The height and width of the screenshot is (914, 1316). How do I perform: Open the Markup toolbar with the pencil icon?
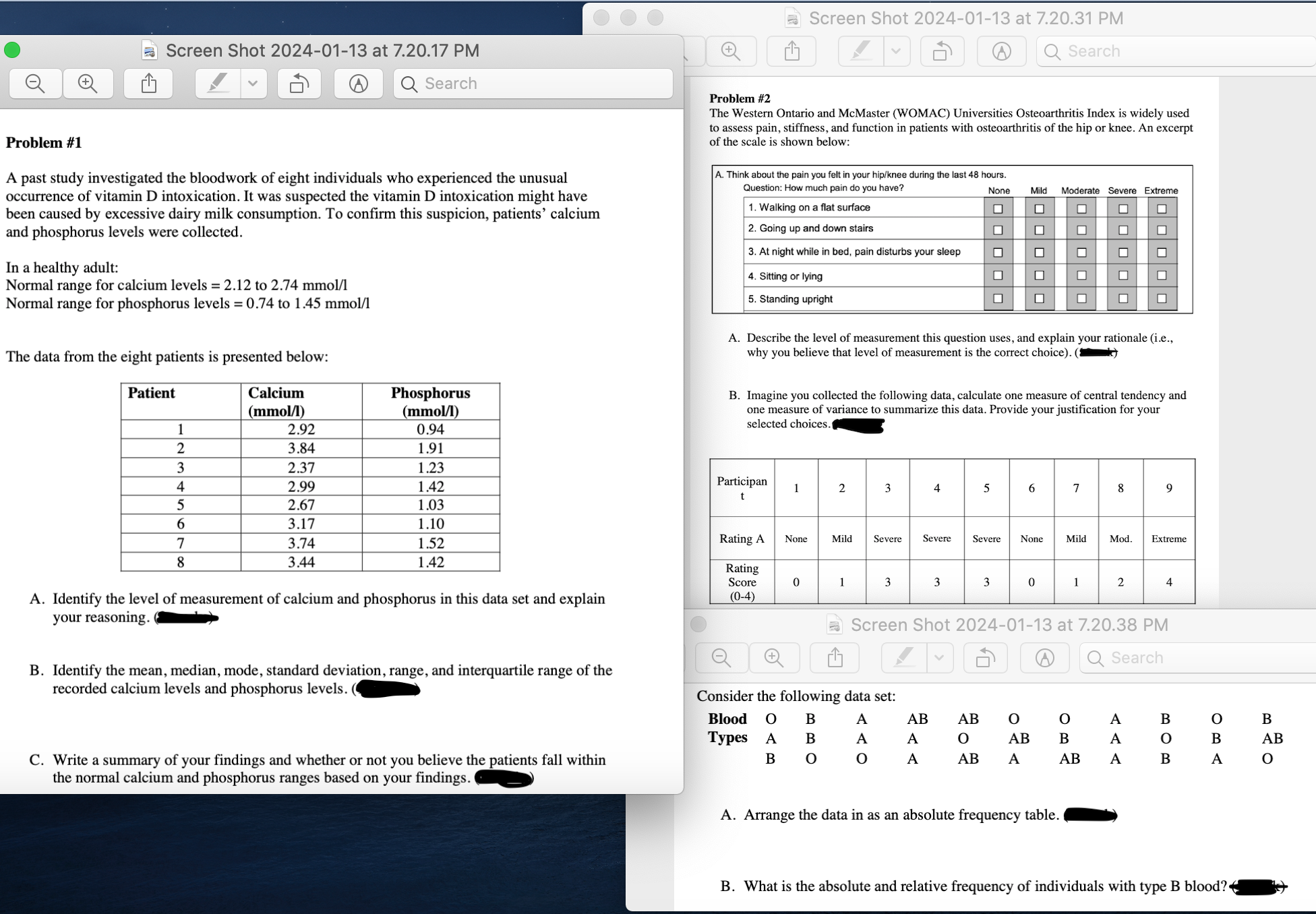pyautogui.click(x=217, y=83)
